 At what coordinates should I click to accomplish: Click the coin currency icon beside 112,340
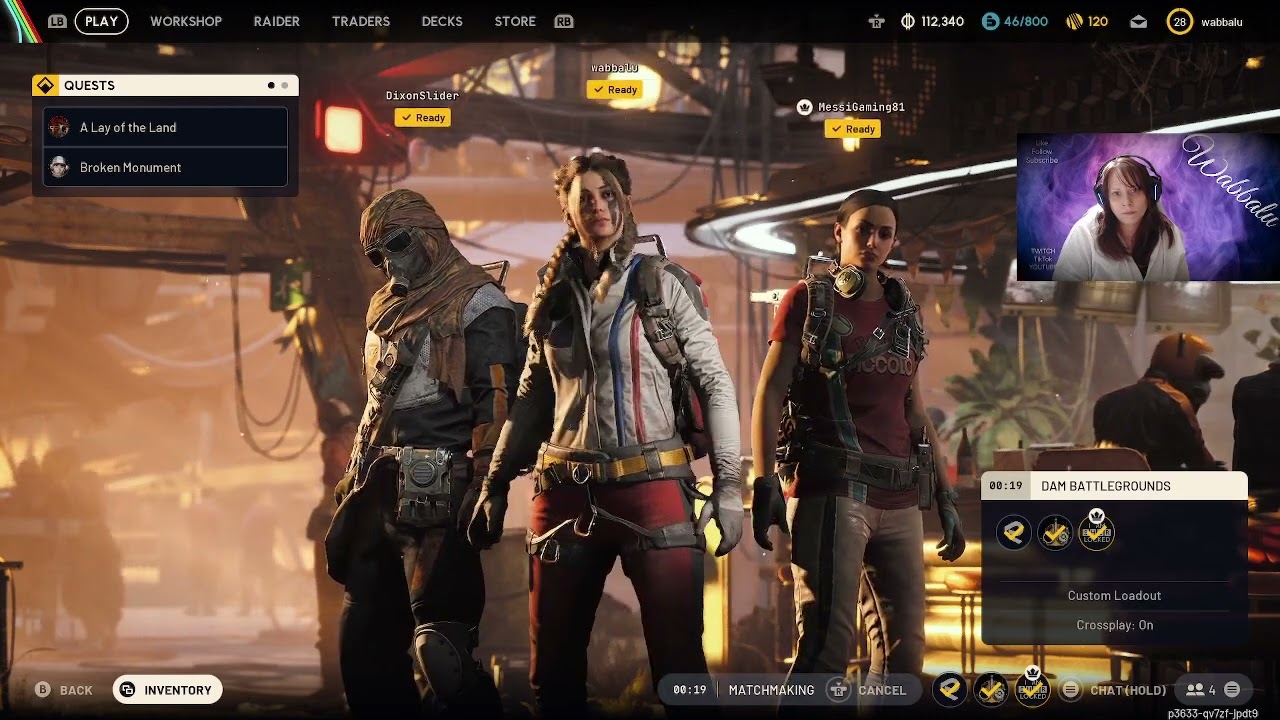908,21
